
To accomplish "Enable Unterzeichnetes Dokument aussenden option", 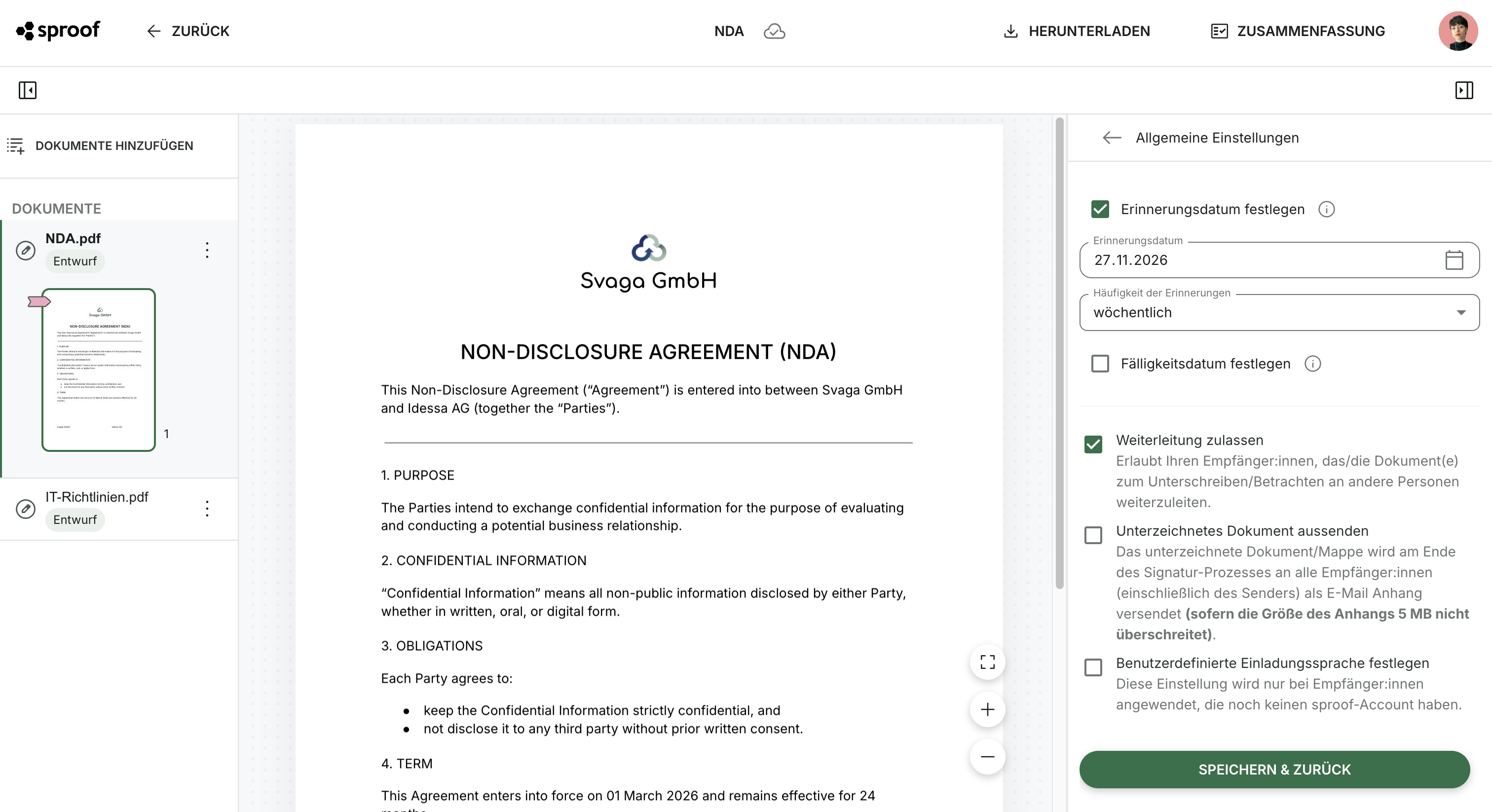I will 1093,535.
